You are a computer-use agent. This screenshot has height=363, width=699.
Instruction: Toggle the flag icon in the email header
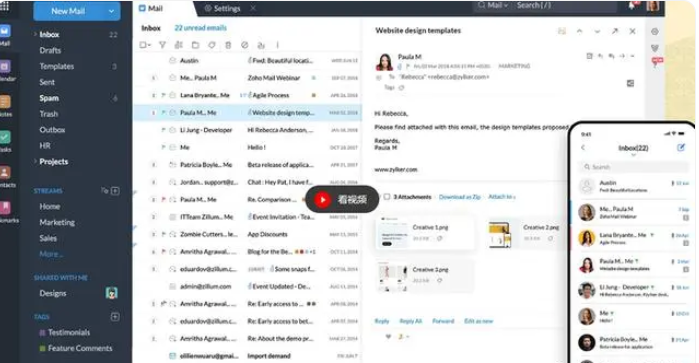point(408,66)
